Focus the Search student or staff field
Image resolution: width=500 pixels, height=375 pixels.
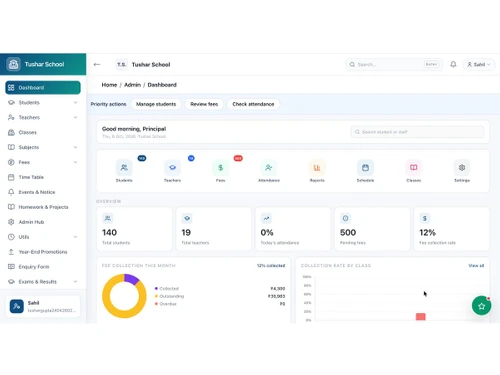417,132
